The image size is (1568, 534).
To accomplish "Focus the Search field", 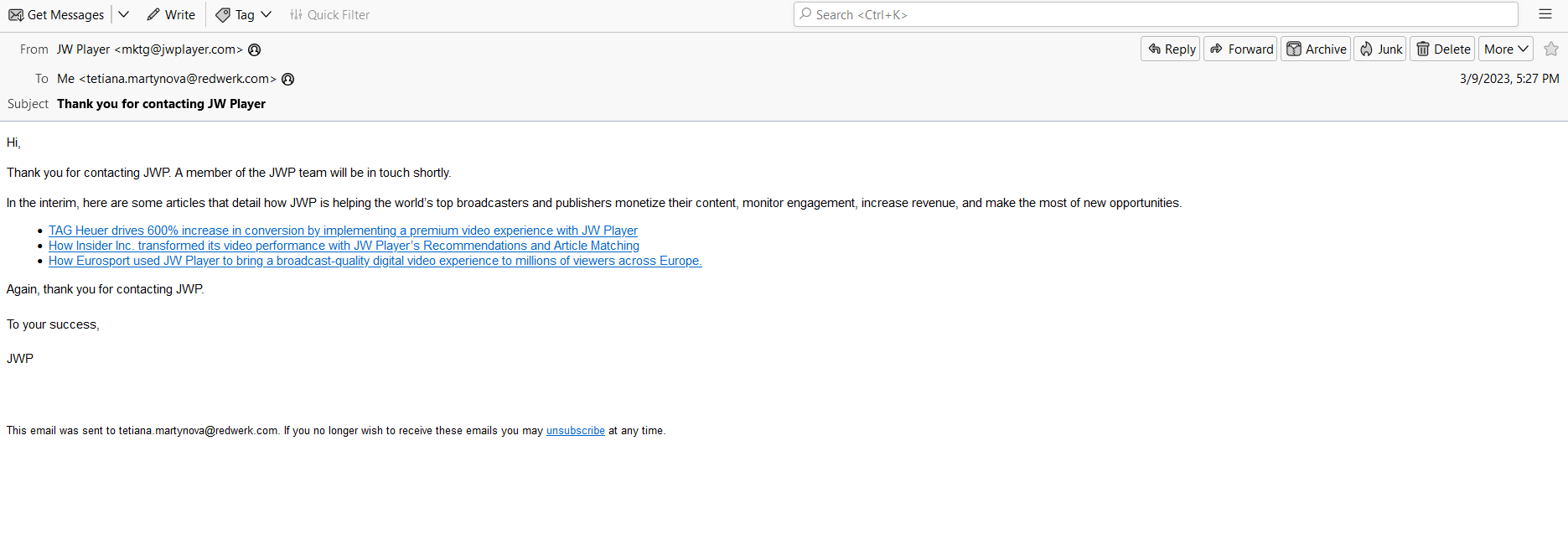I will pos(1156,14).
